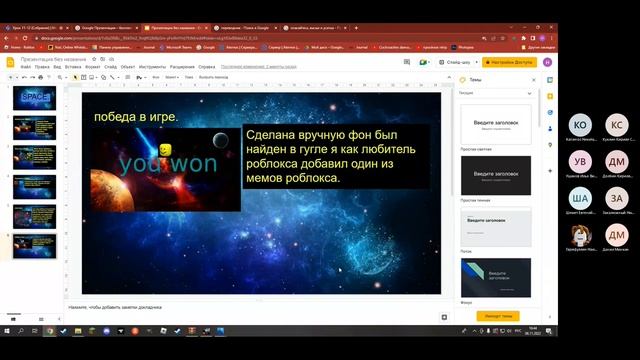Open the line tool dropdown arrow
Screen dimensions: 640x360
point(118,77)
